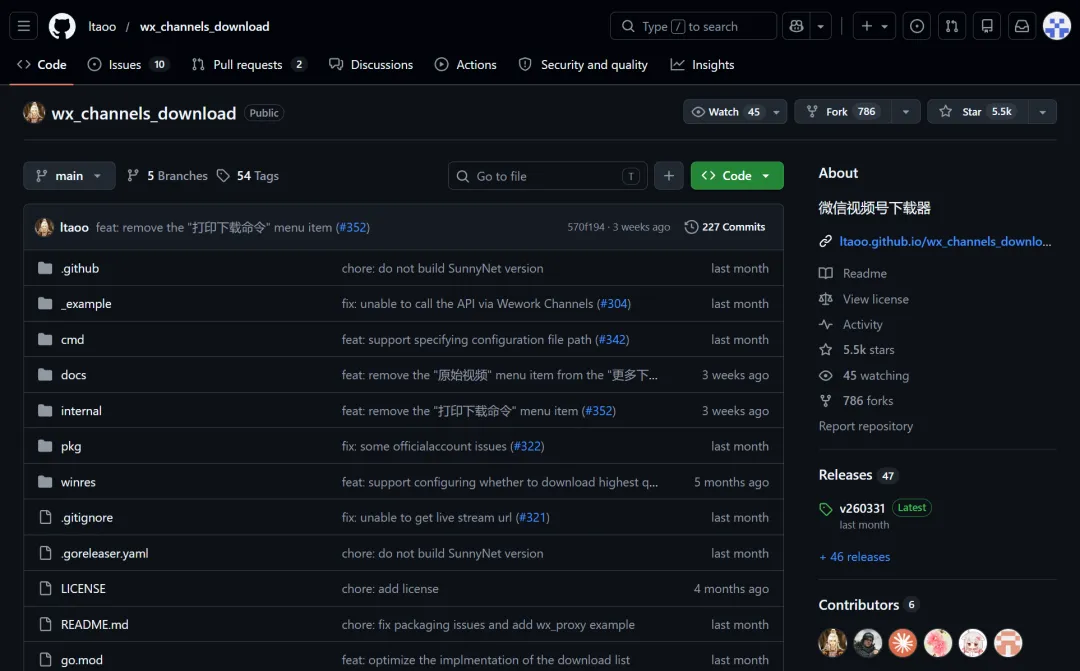The height and width of the screenshot is (671, 1080).
Task: Open the Insights tab
Action: 703,65
